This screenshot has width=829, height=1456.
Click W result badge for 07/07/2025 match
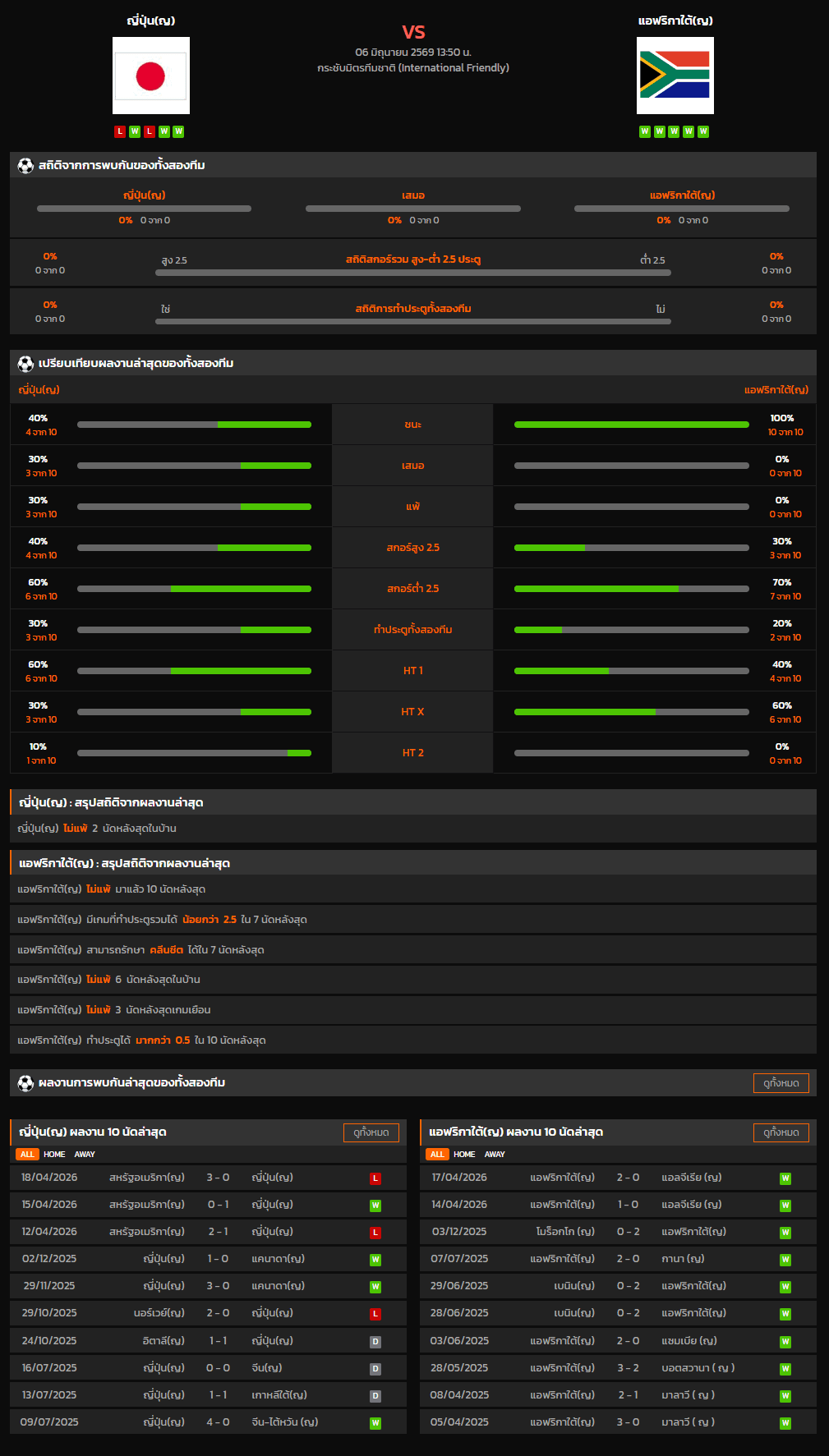[x=785, y=1260]
